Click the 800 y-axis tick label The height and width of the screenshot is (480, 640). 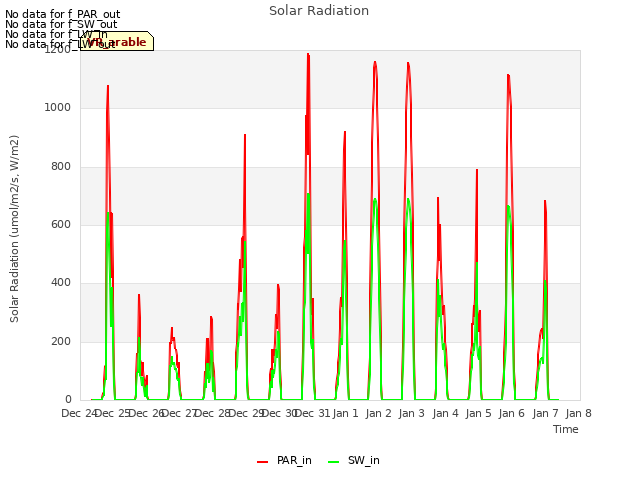point(61,167)
